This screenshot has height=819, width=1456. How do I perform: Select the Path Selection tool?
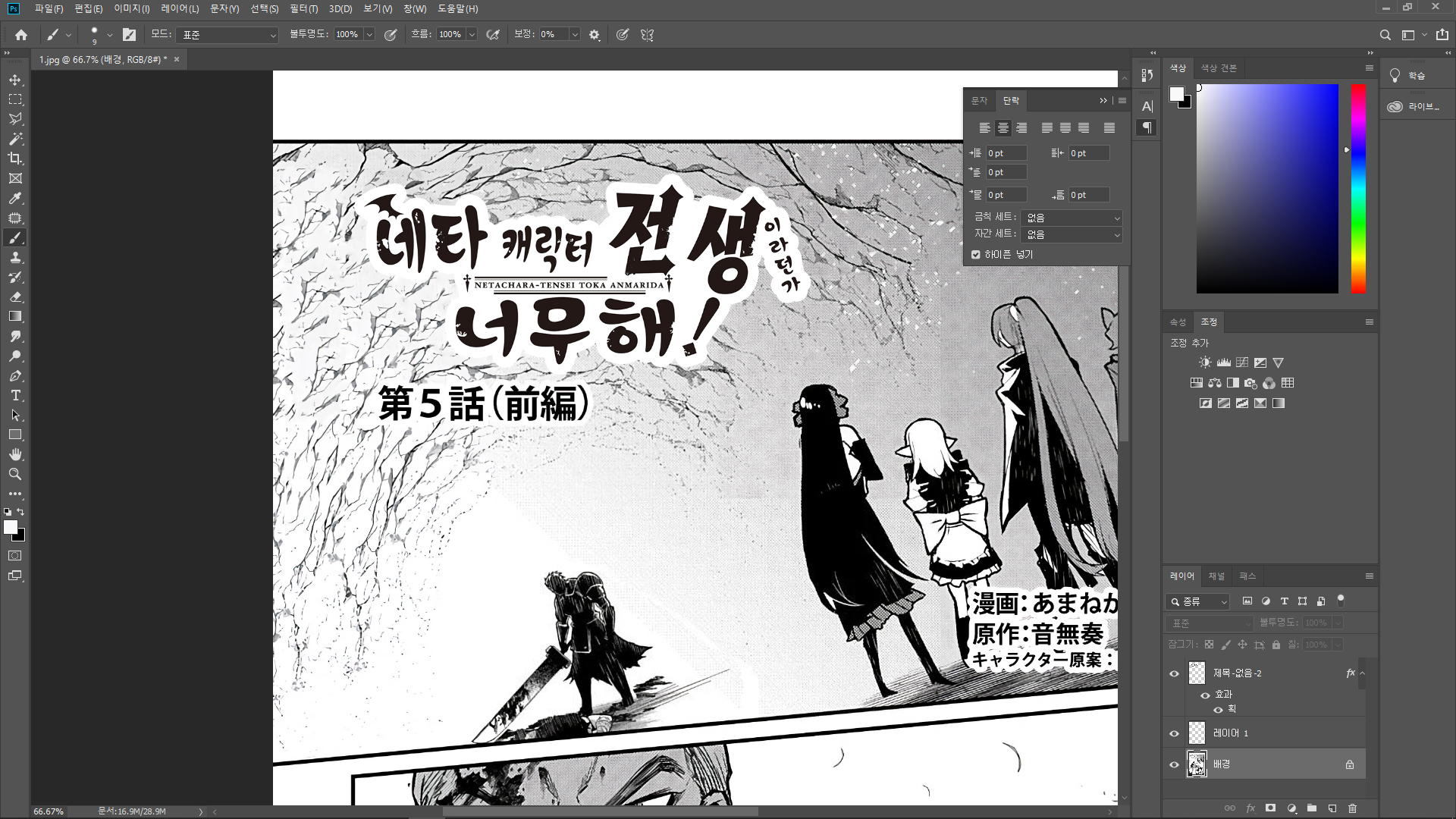tap(15, 415)
